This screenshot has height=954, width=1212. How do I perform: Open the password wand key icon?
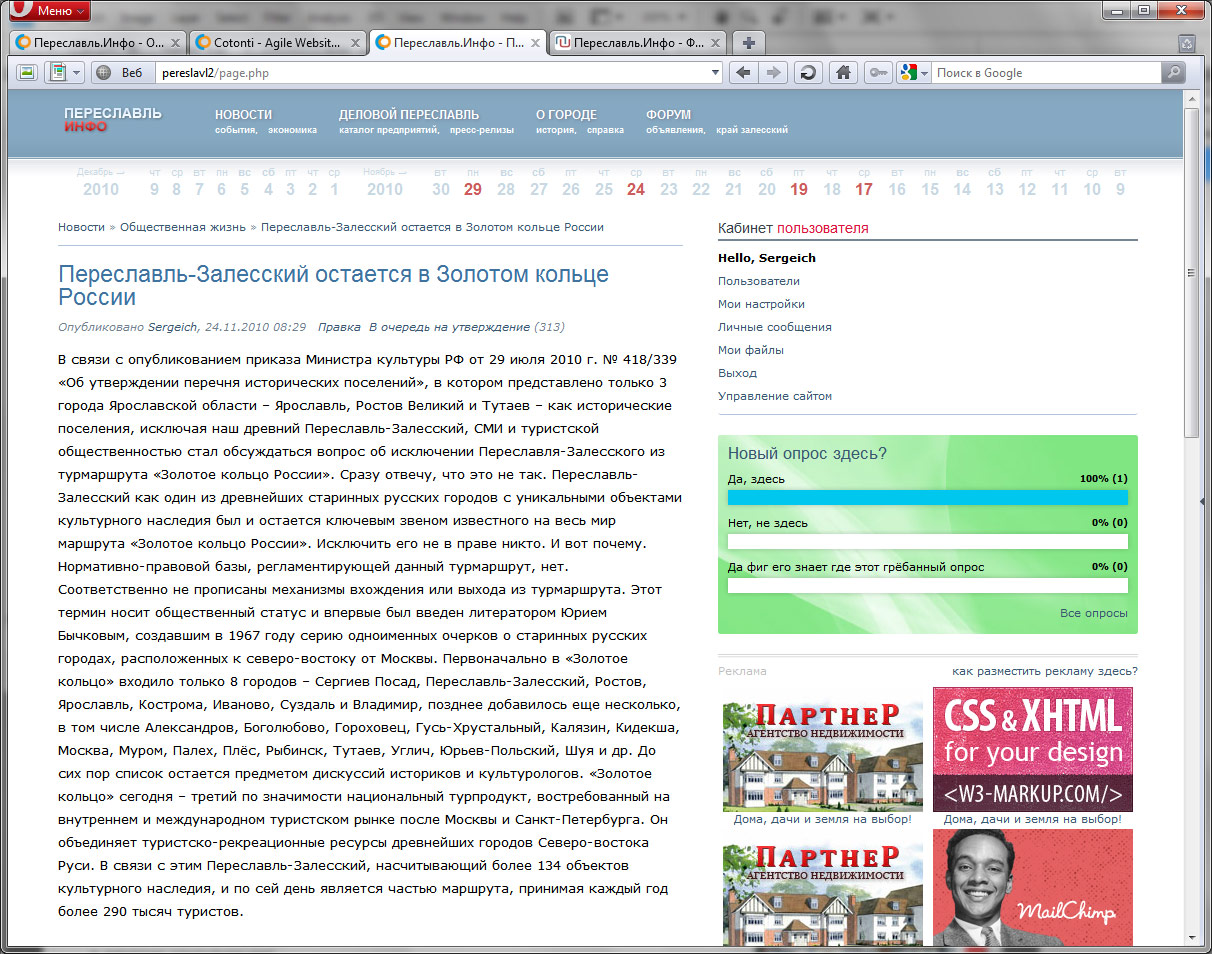coord(879,73)
